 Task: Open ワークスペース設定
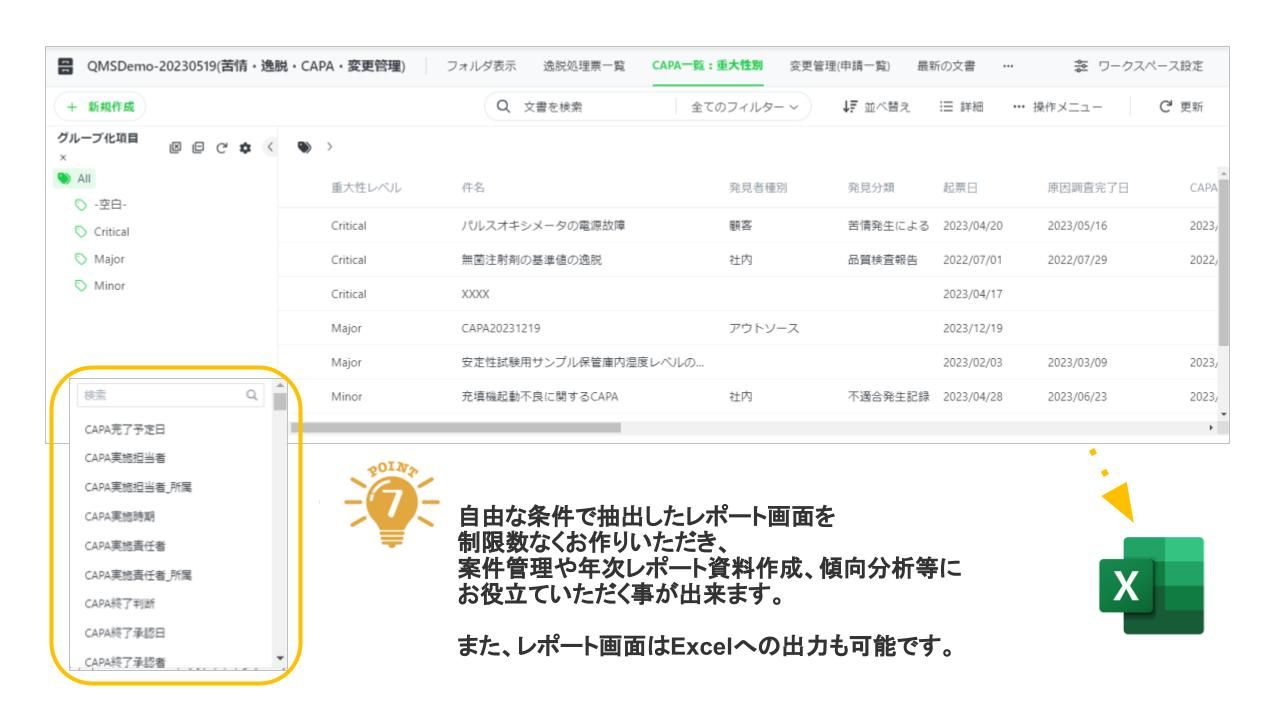coord(1136,66)
